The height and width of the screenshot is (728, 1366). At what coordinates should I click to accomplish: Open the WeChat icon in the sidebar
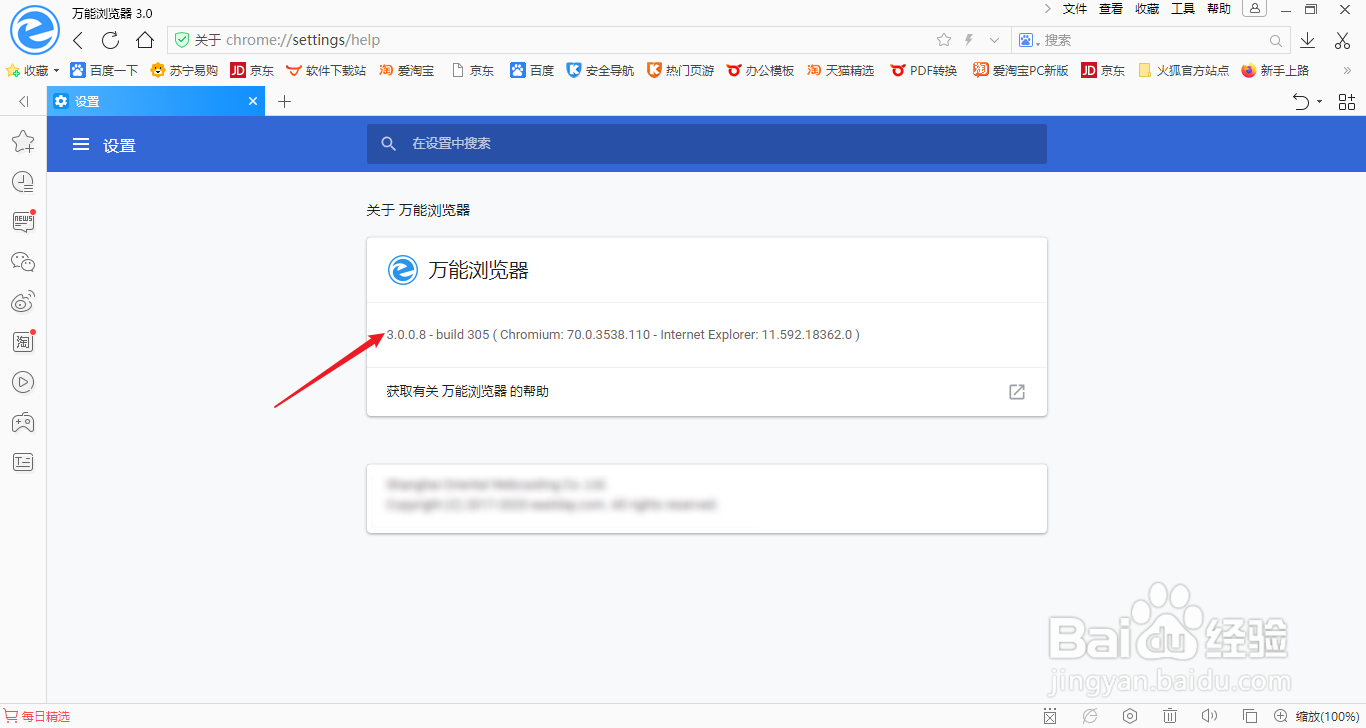[23, 262]
